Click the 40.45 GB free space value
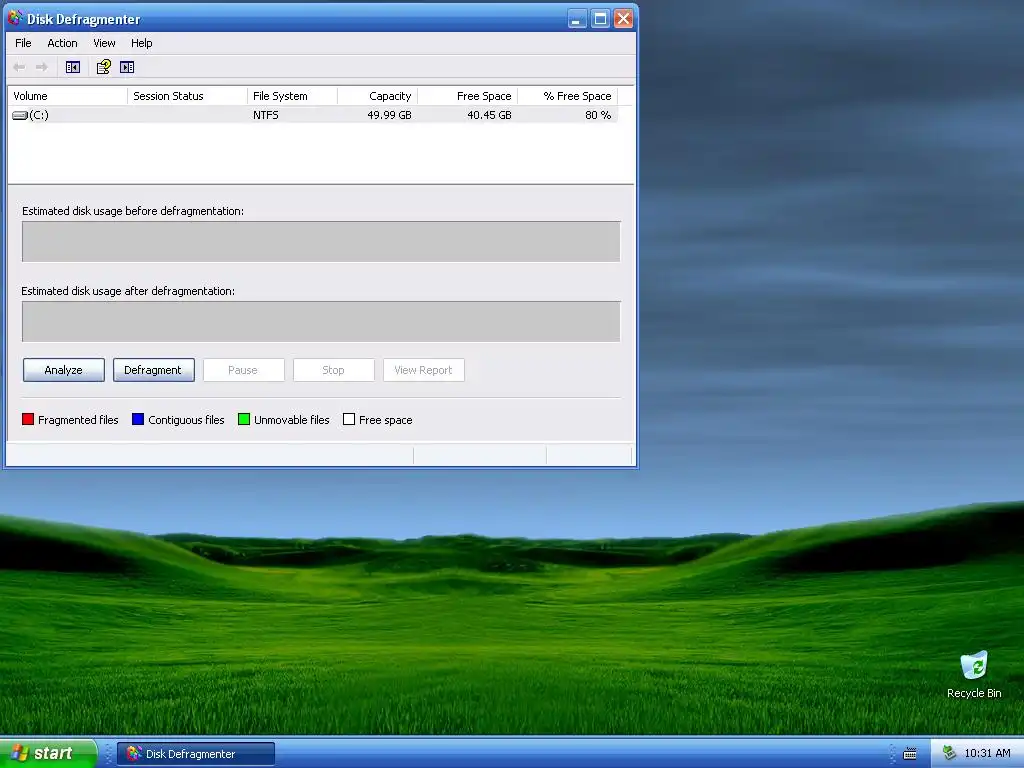Viewport: 1024px width, 768px height. (489, 115)
